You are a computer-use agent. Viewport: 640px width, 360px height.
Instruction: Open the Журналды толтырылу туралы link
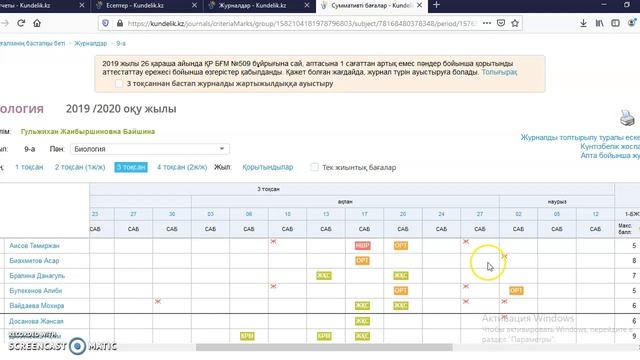pyautogui.click(x=580, y=138)
